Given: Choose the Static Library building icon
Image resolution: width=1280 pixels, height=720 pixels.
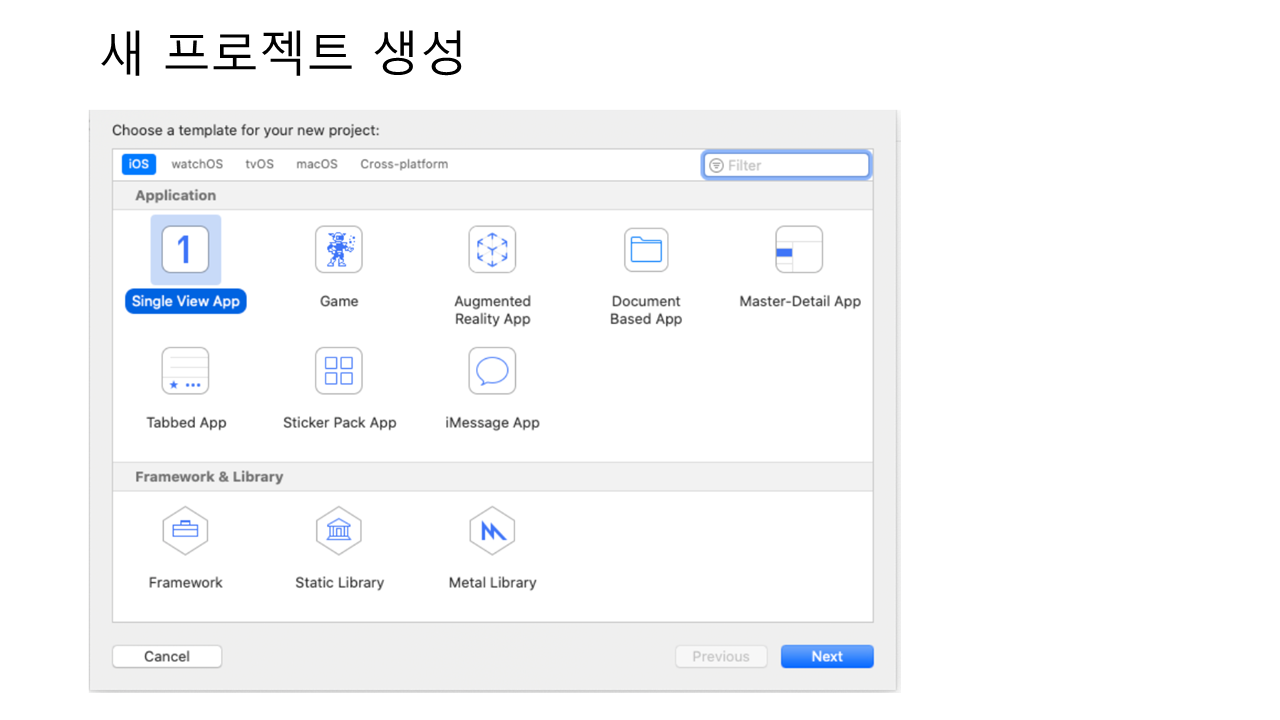Looking at the screenshot, I should 339,531.
